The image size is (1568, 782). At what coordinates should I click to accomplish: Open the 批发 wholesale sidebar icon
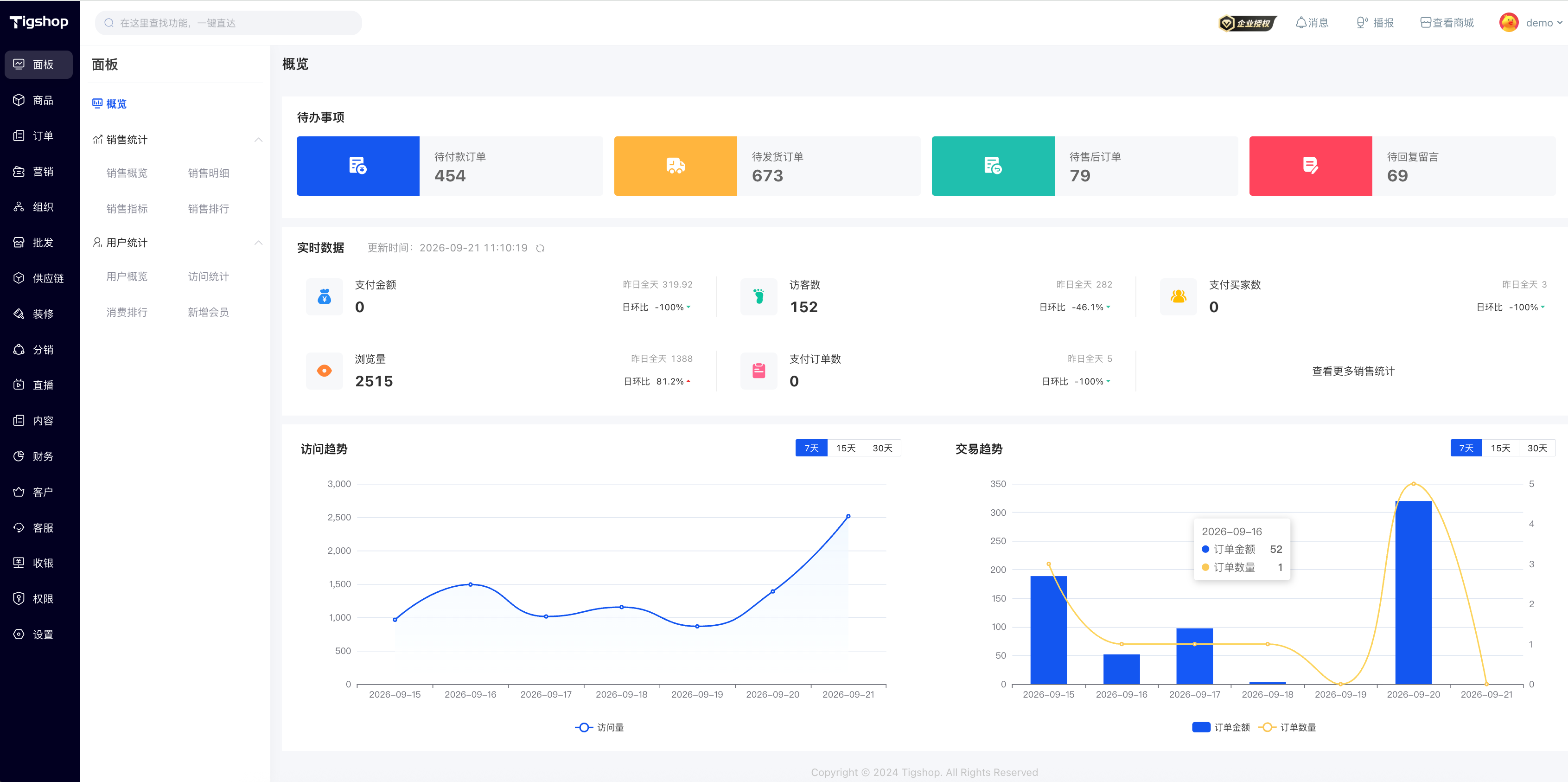click(x=19, y=243)
